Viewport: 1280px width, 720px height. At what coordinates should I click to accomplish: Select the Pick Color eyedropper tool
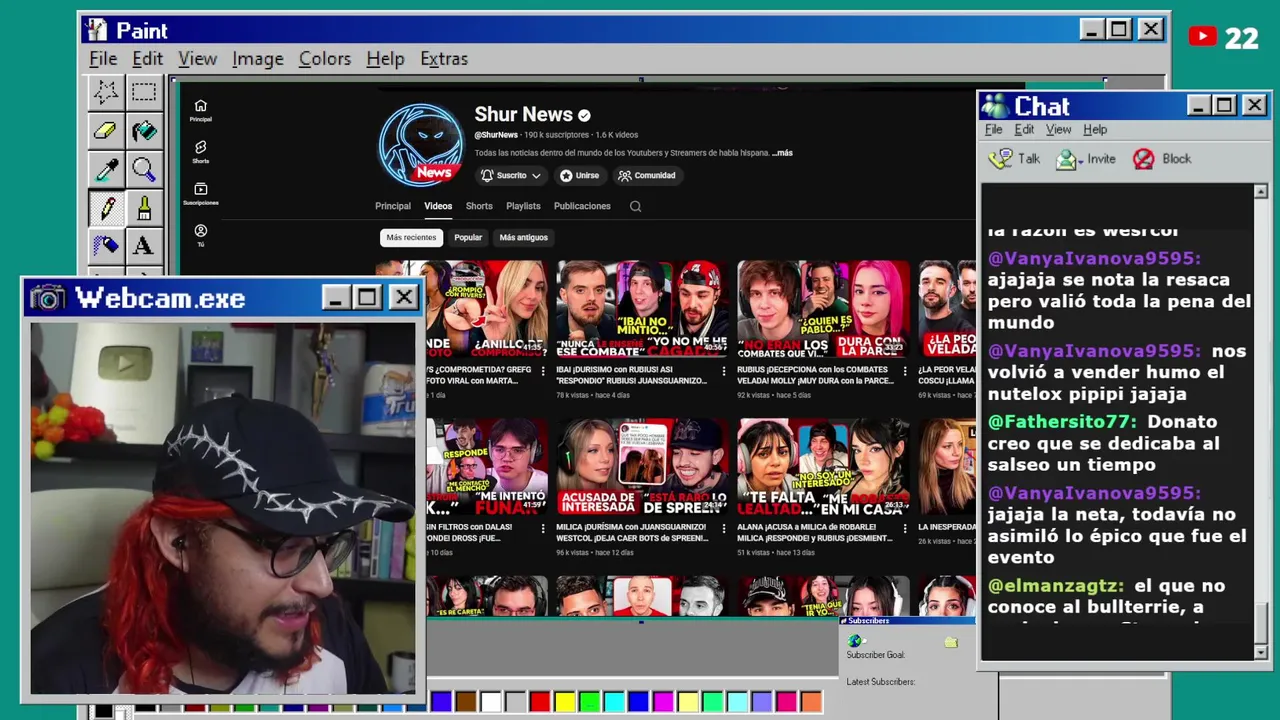pyautogui.click(x=106, y=169)
